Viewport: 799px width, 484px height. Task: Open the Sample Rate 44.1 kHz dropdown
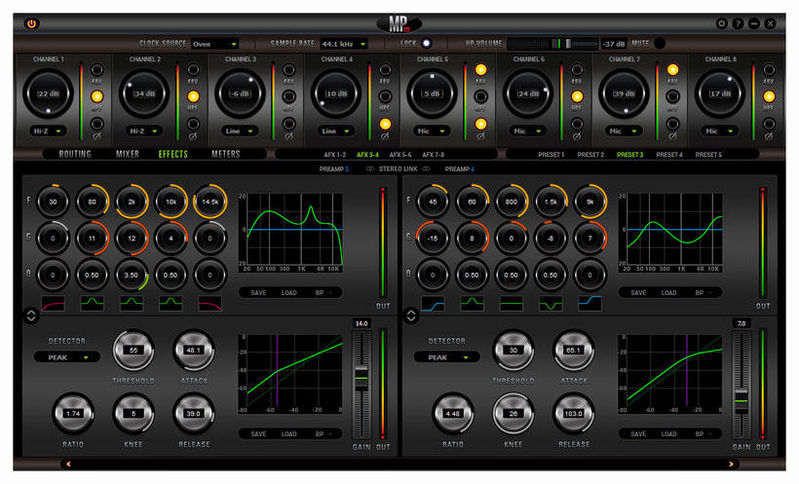point(344,44)
